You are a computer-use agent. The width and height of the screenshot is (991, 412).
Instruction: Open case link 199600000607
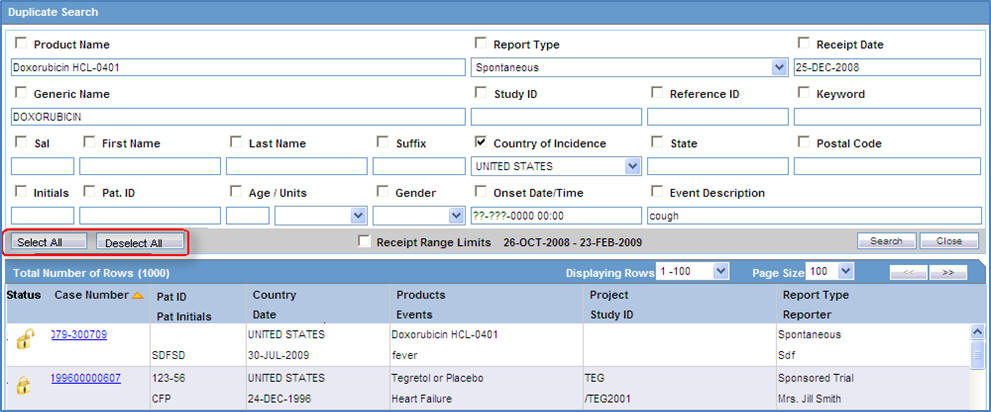tap(86, 378)
